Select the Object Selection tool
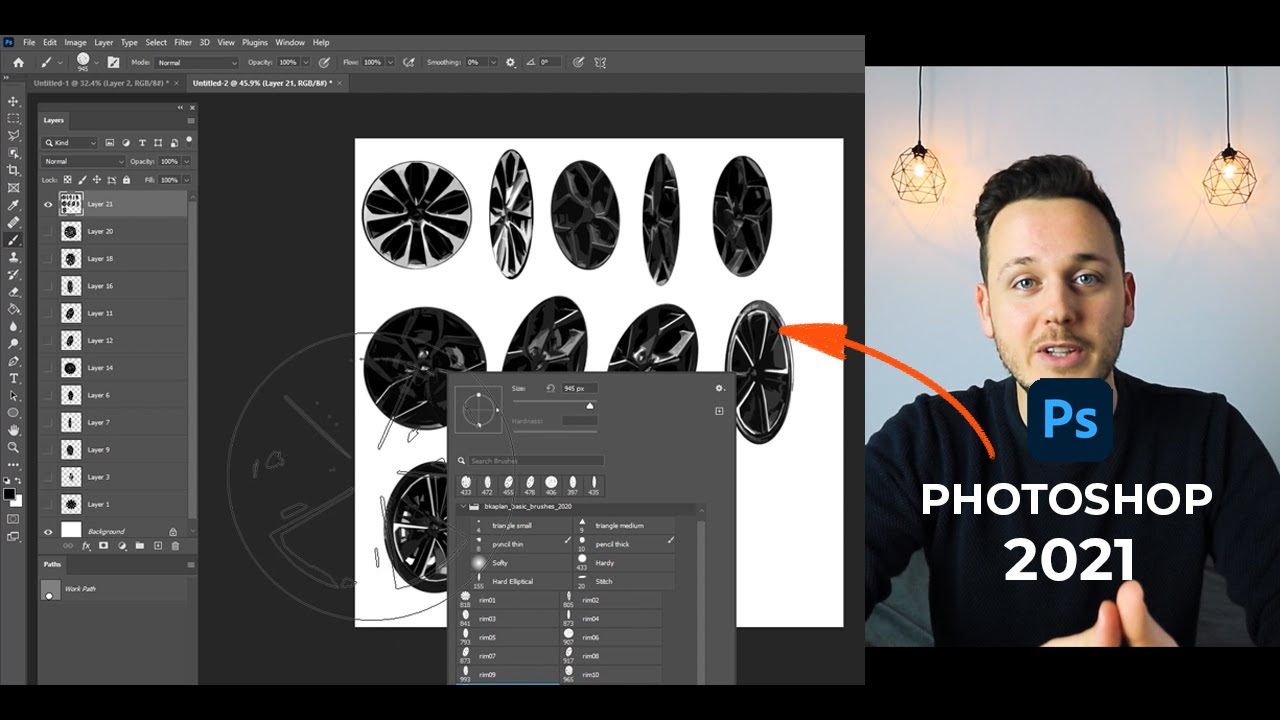Viewport: 1280px width, 720px height. 14,153
